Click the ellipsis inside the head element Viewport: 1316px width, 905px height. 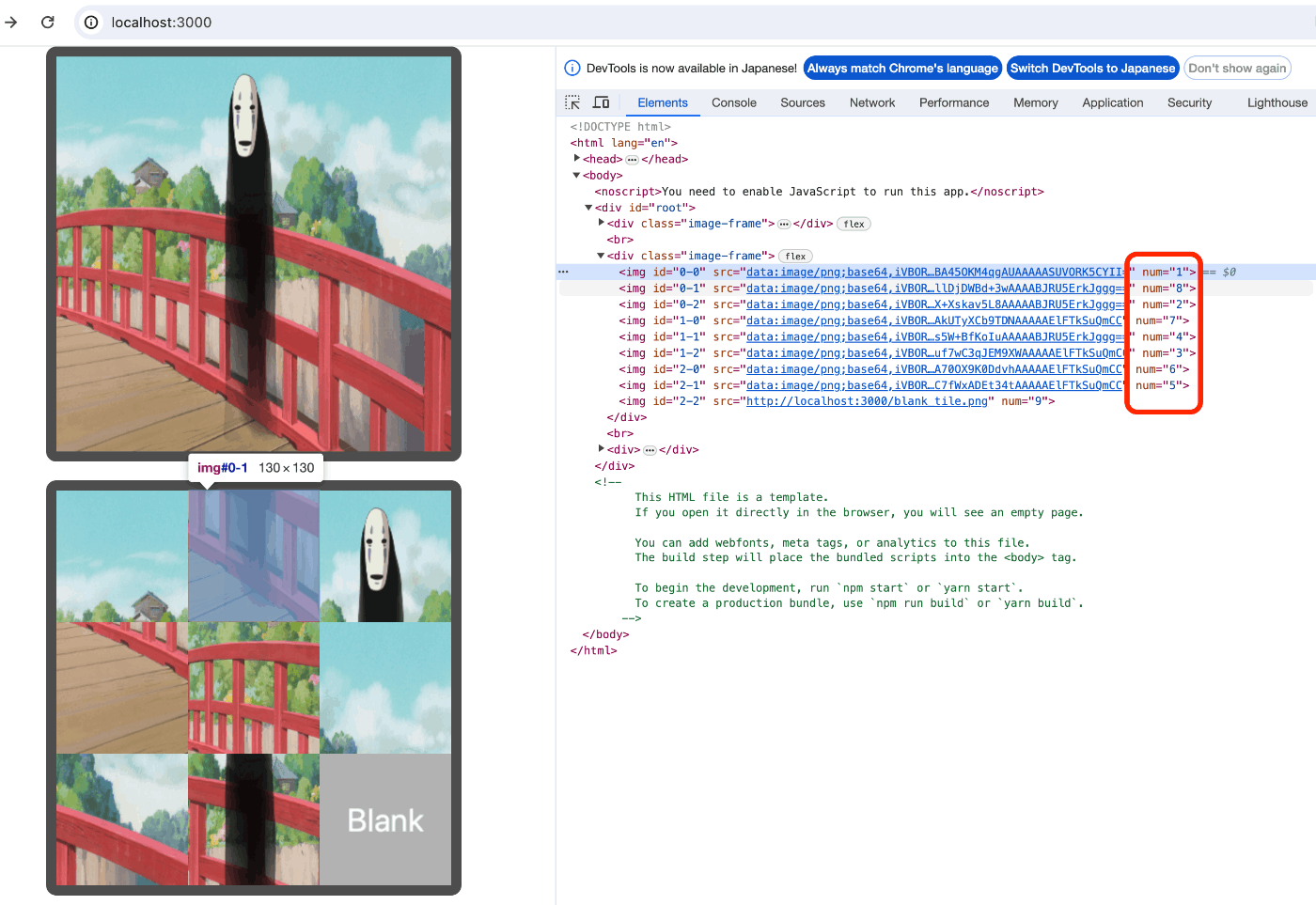[x=632, y=160]
